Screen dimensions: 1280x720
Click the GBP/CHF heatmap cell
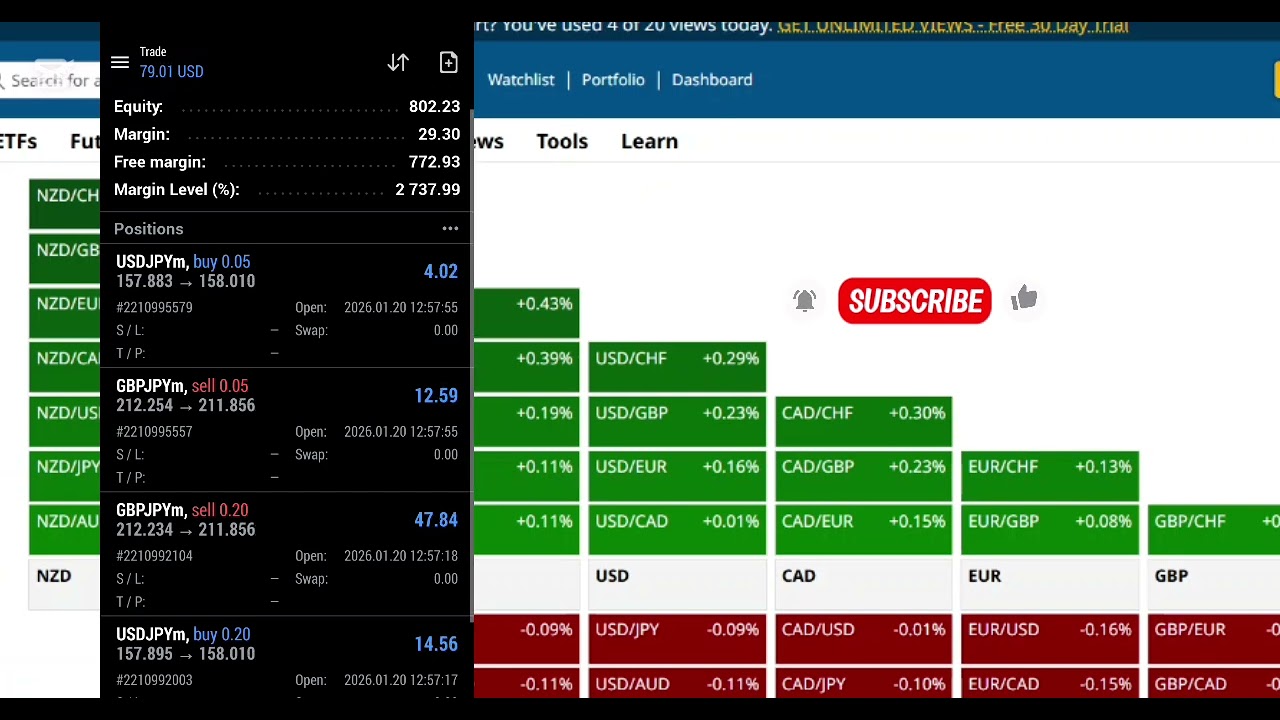1214,529
